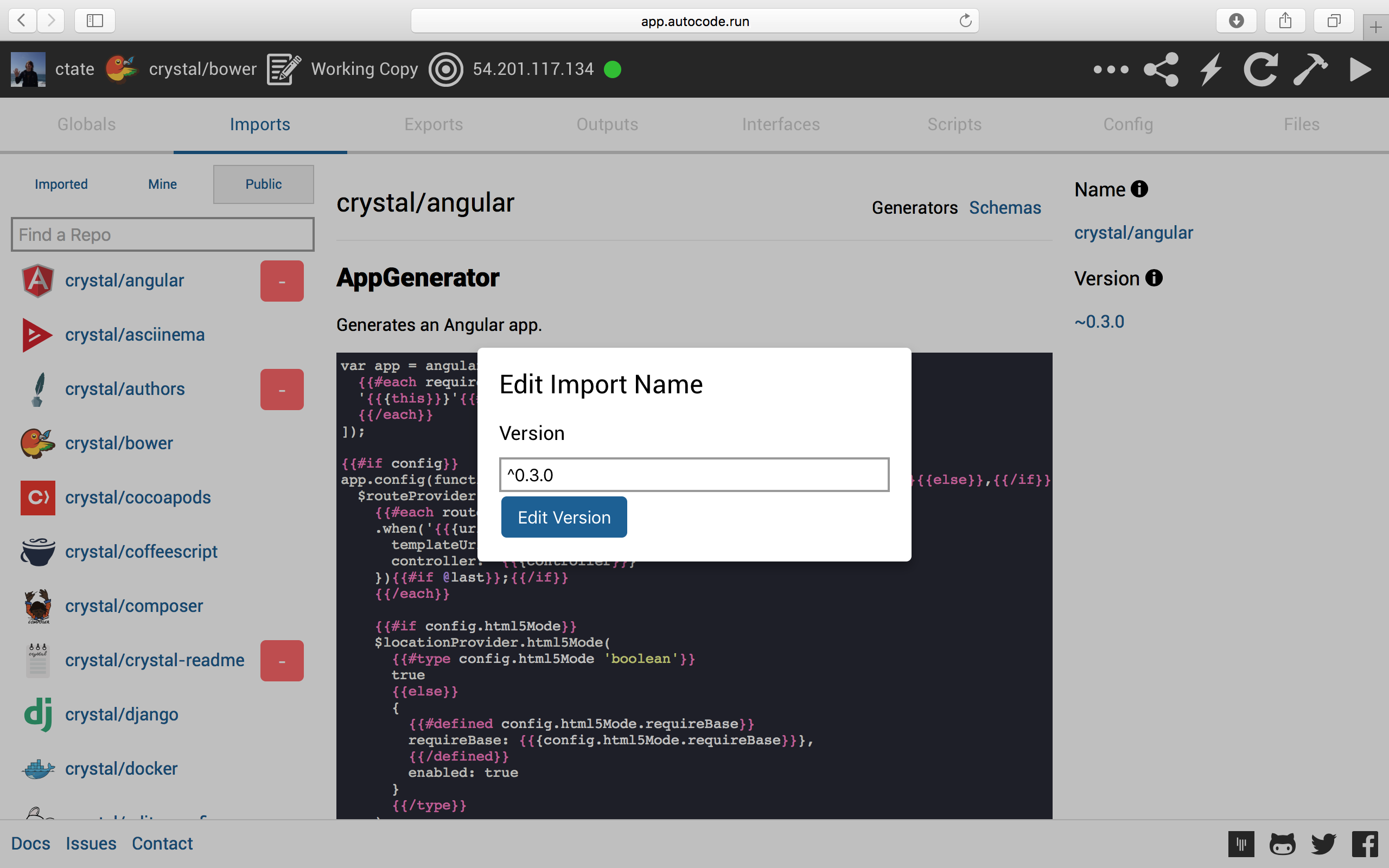This screenshot has width=1389, height=868.
Task: Click the coffeescript cup icon
Action: pos(38,552)
